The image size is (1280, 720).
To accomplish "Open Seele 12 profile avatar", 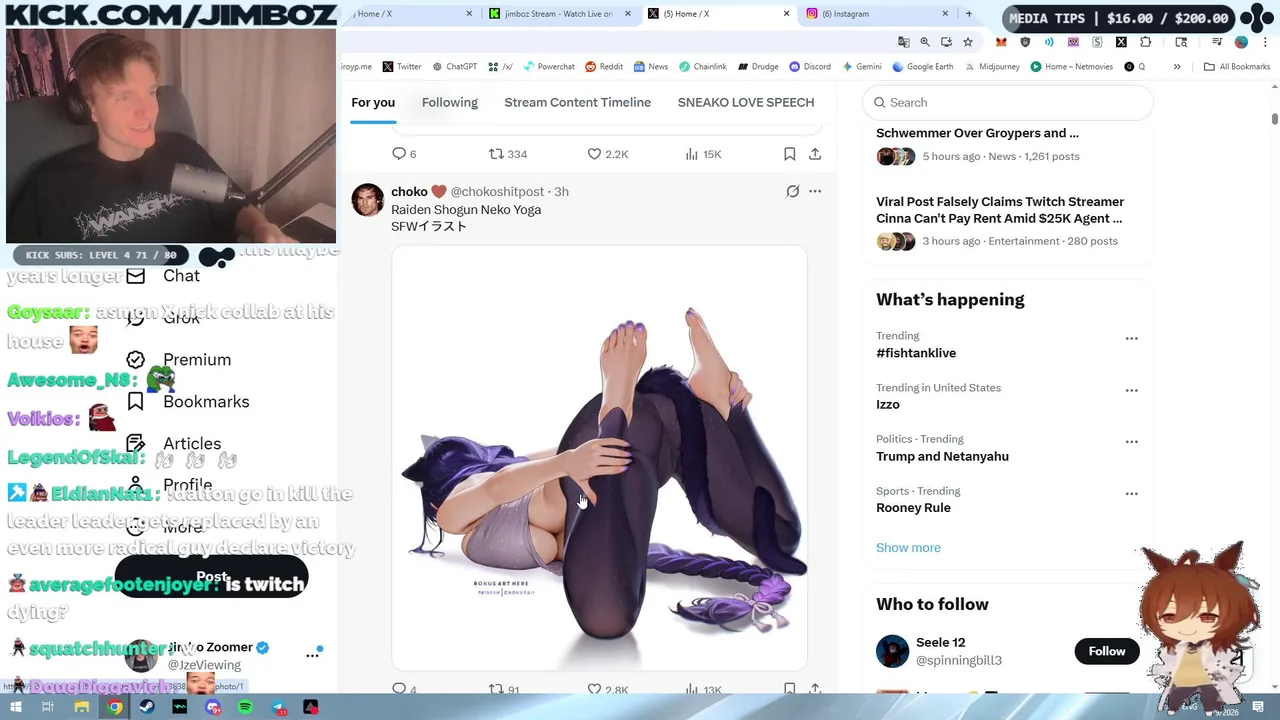I will tap(893, 651).
